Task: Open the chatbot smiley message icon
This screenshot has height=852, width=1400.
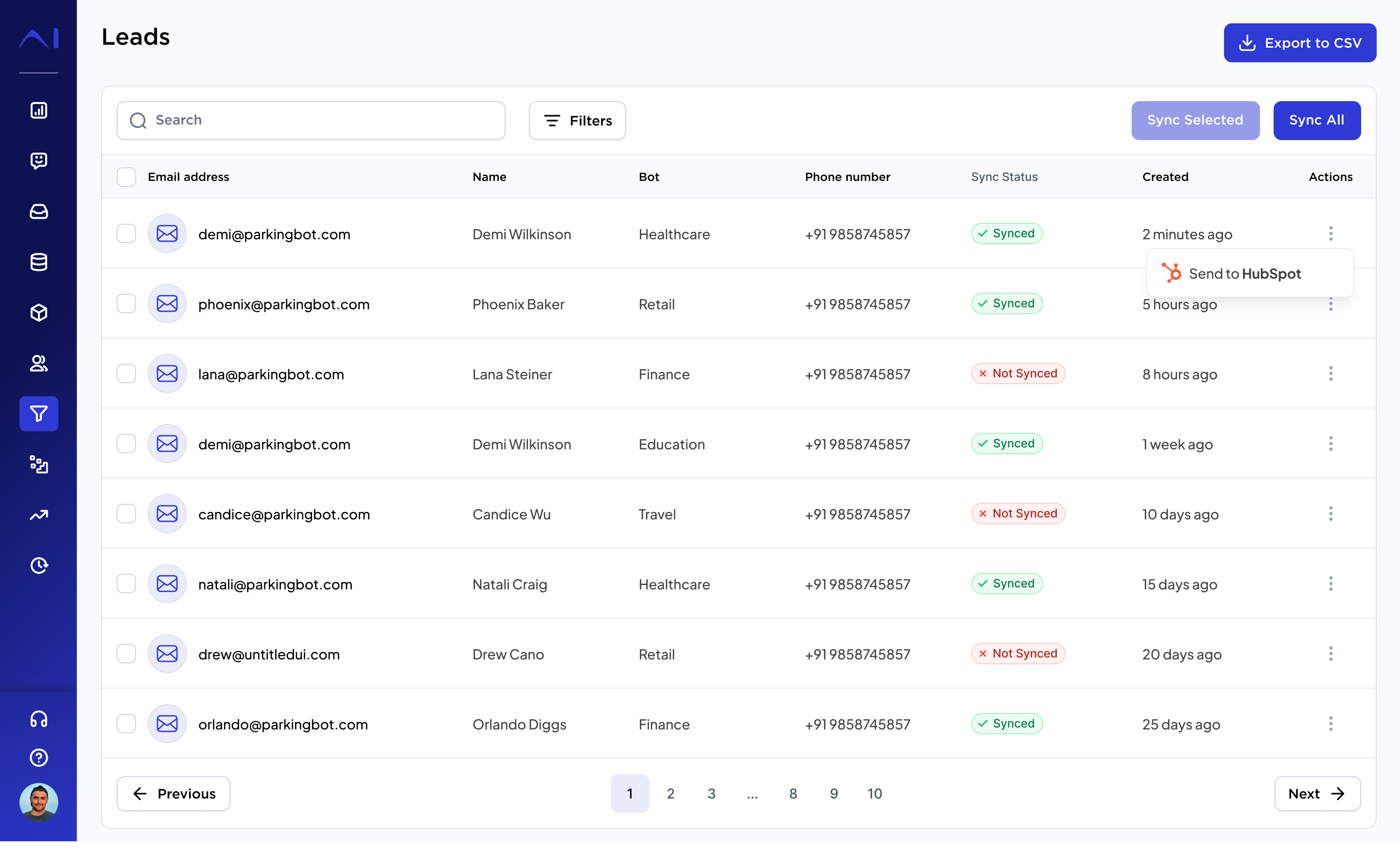Action: [38, 161]
